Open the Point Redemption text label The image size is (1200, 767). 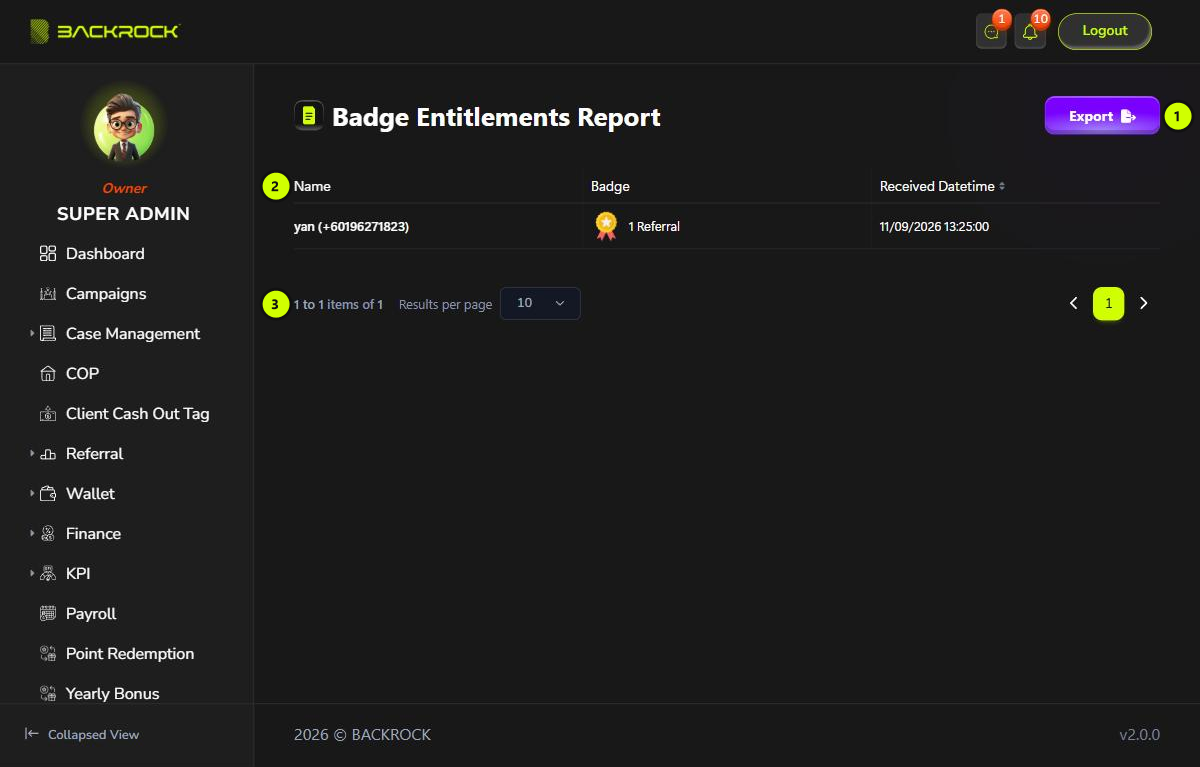point(130,654)
